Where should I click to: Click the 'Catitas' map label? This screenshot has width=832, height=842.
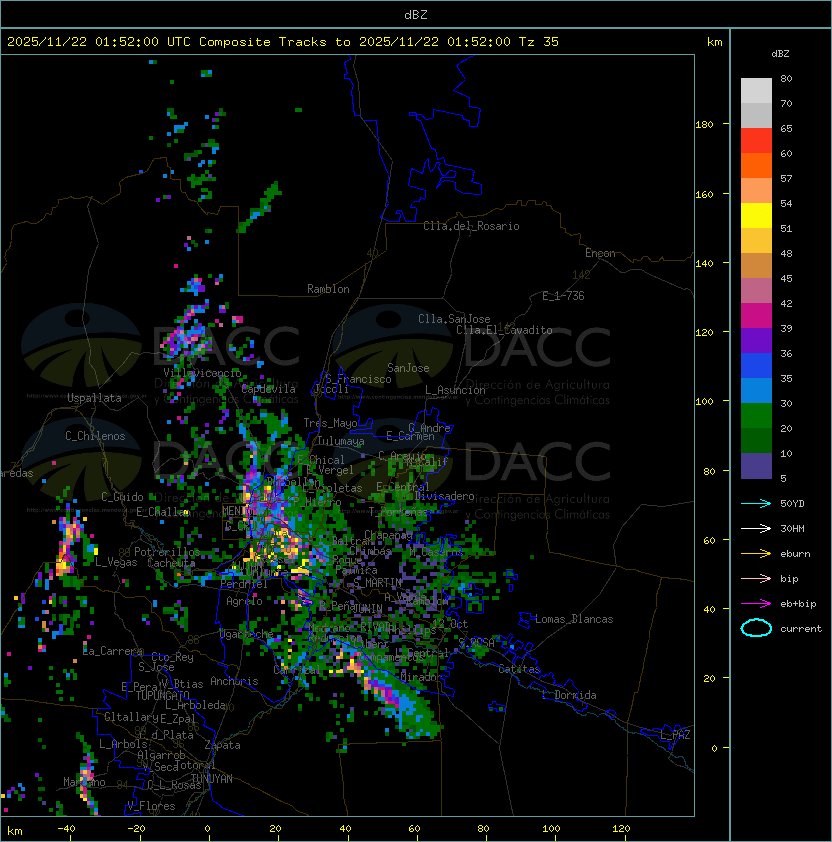coord(519,669)
